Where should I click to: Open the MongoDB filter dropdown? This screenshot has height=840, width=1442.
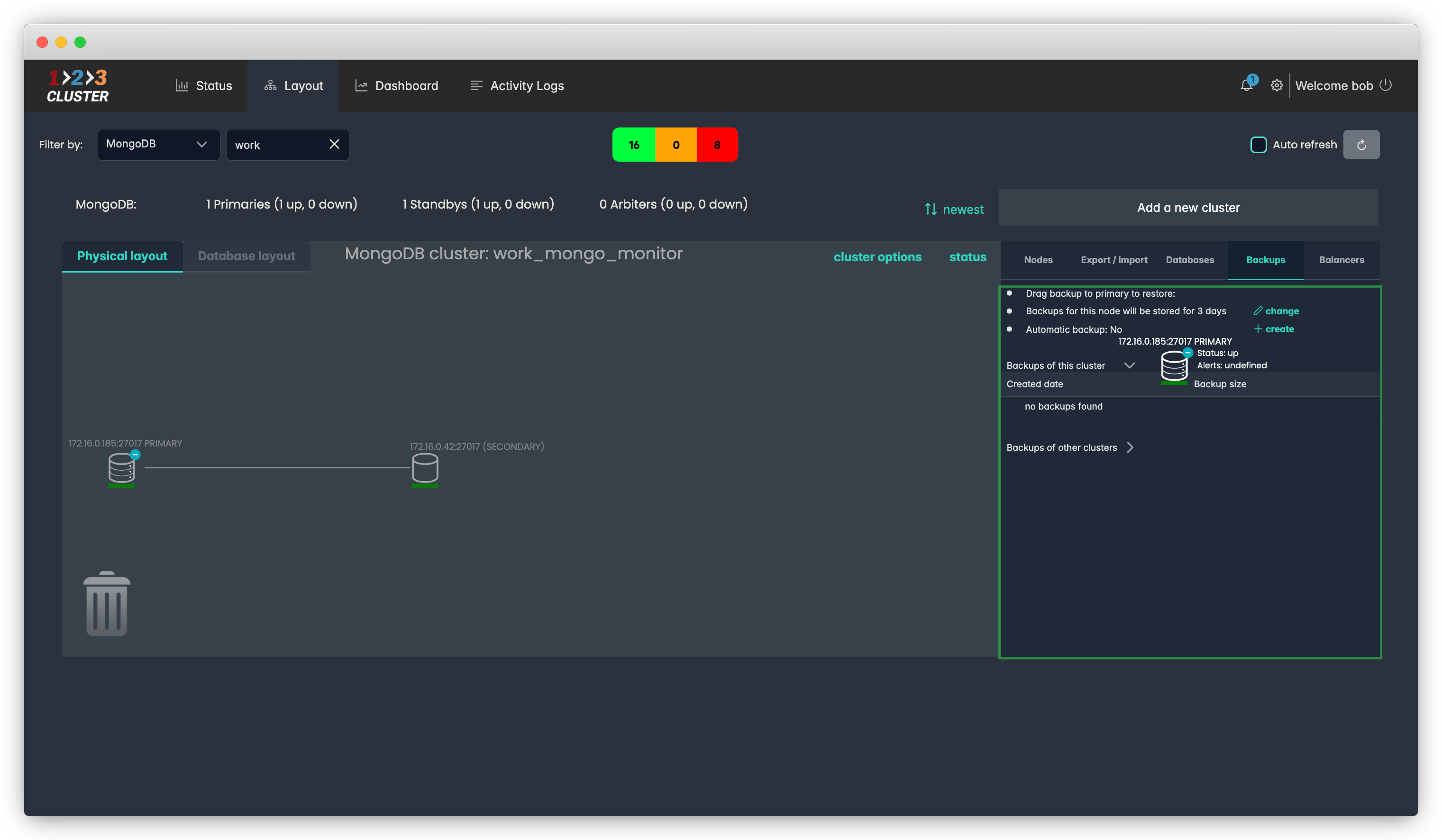158,144
